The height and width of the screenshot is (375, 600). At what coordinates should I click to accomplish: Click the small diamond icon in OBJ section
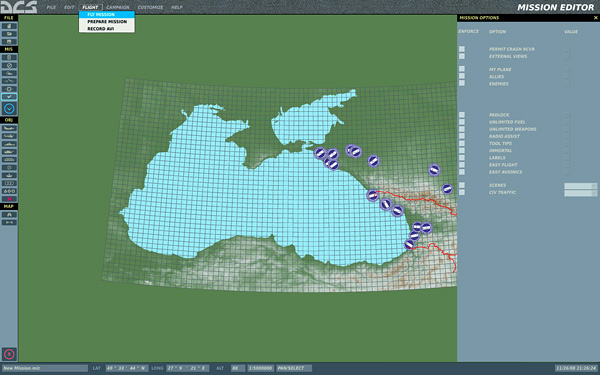pyautogui.click(x=9, y=168)
